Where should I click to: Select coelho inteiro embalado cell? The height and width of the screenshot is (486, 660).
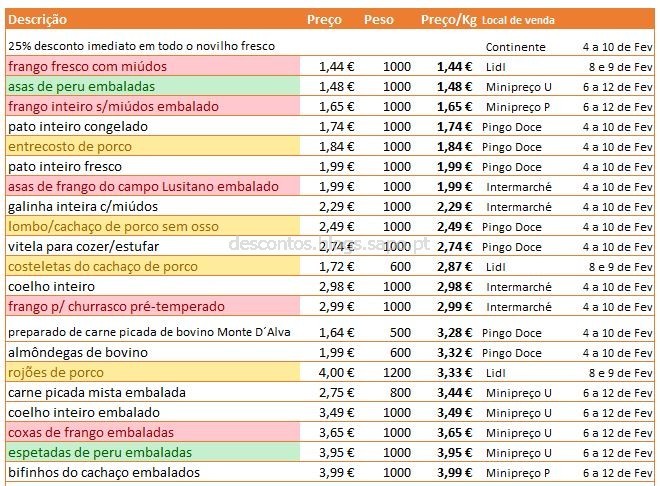[153, 412]
